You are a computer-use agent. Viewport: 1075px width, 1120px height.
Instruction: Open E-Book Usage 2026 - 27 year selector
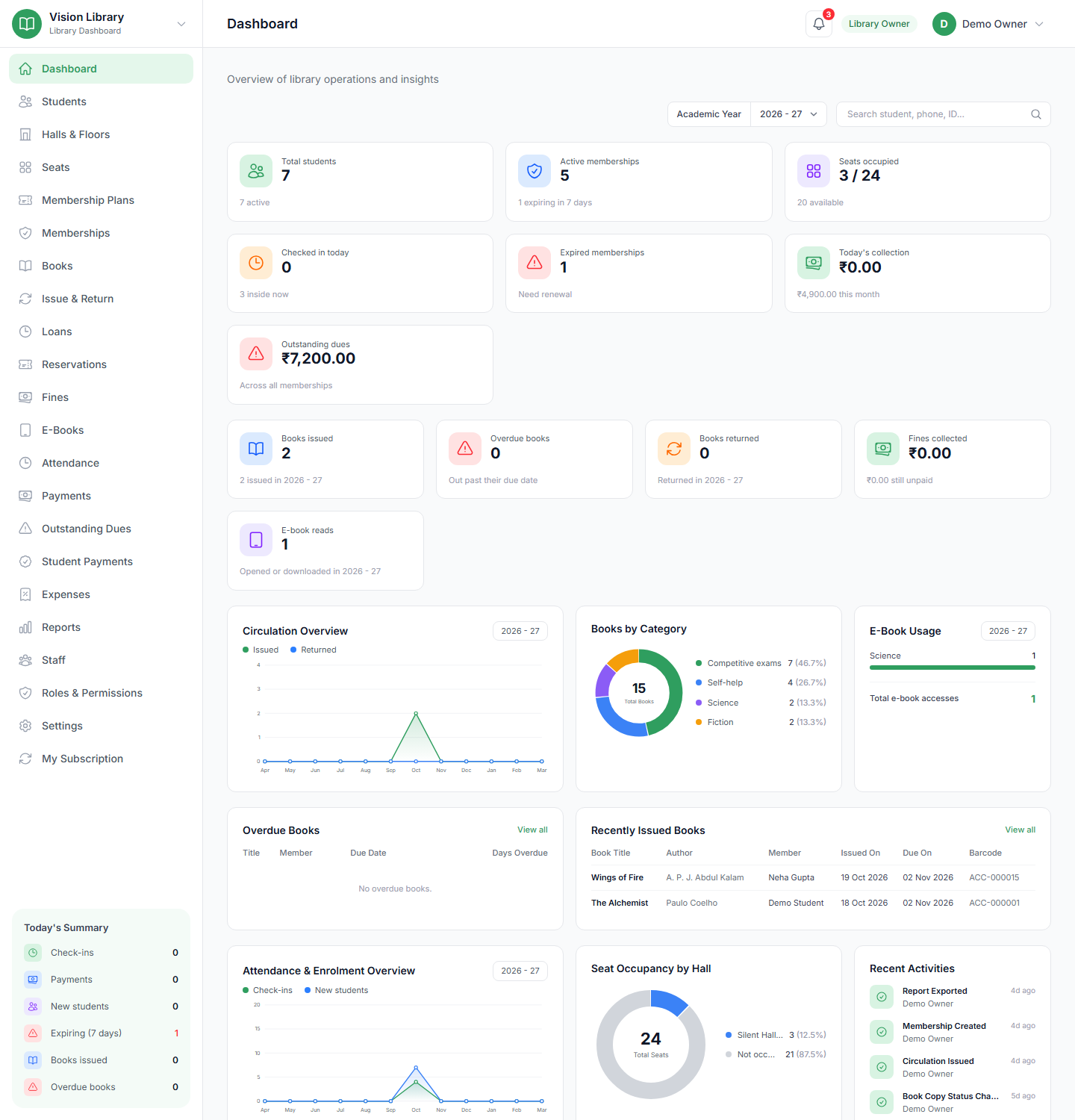click(1008, 631)
